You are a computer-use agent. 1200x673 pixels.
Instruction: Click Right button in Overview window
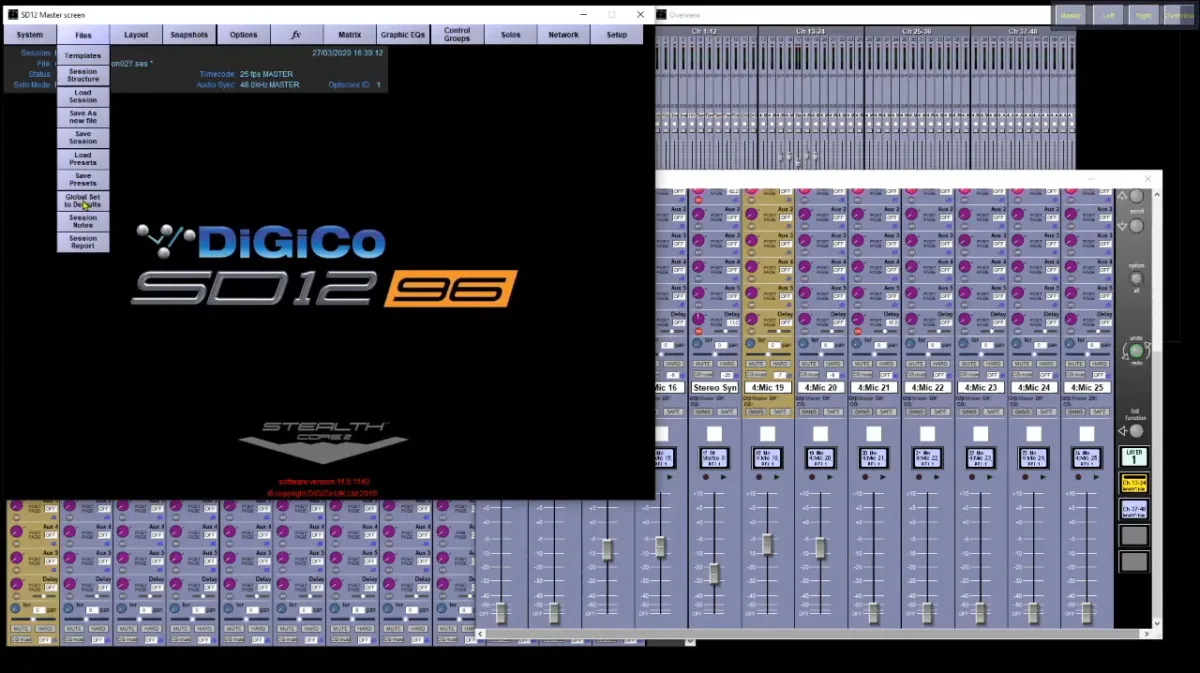[1143, 15]
